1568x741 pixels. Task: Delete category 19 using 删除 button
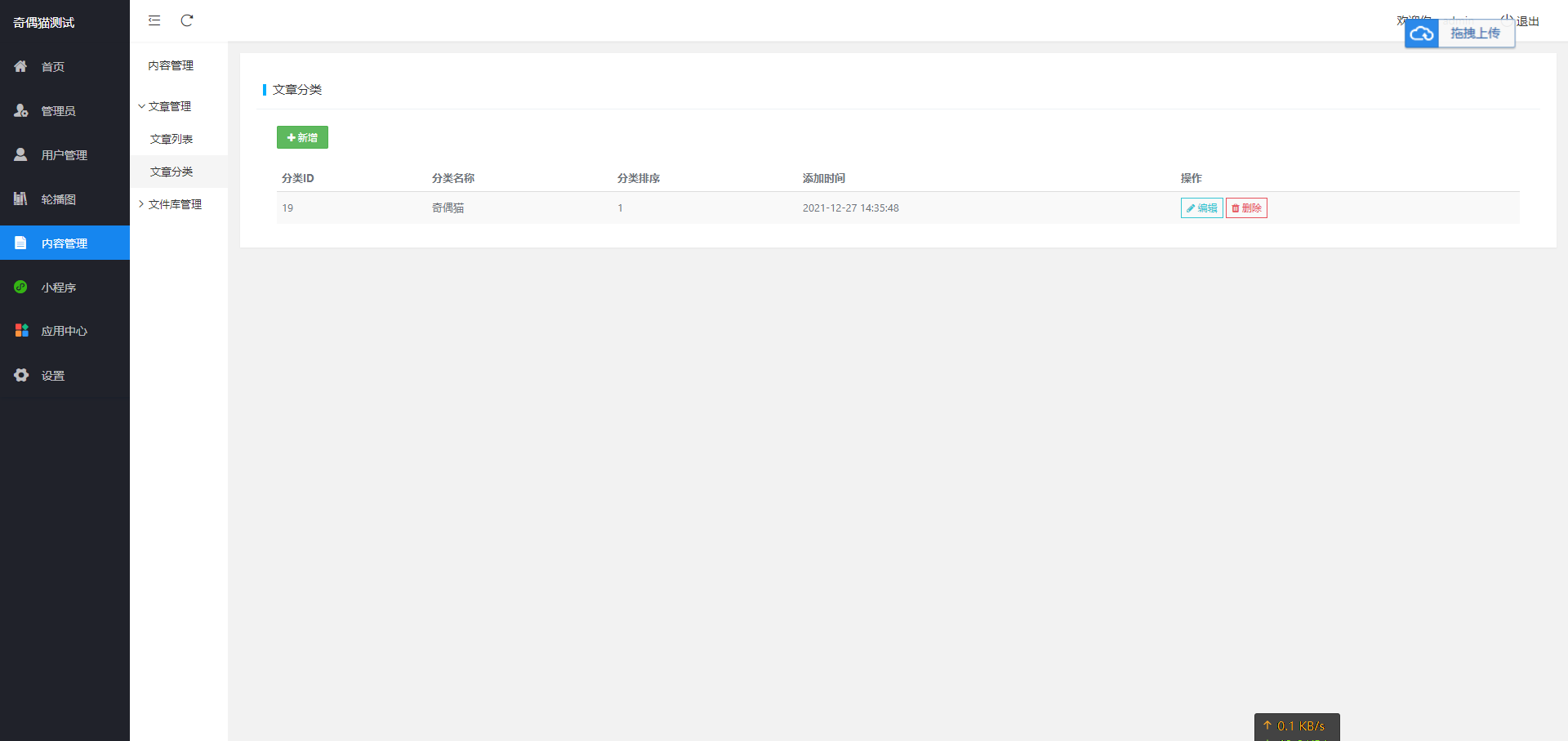1246,208
